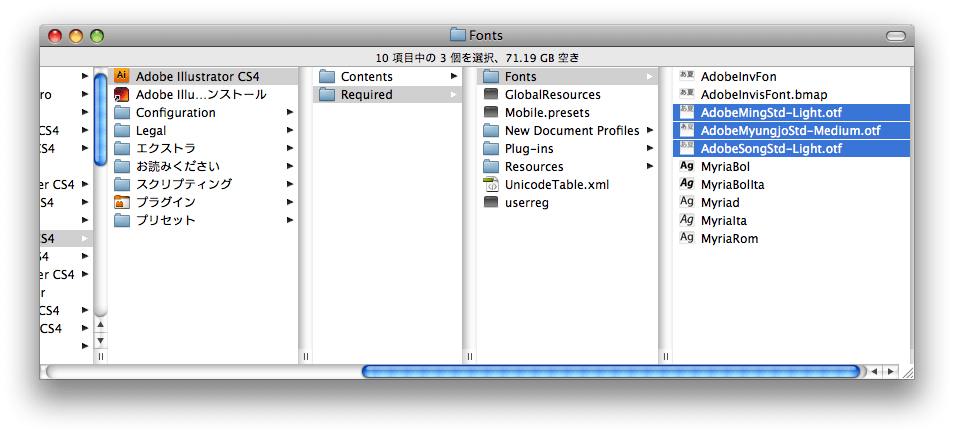This screenshot has height=434, width=954.
Task: Select the Mobile.presets file name
Action: coord(547,113)
